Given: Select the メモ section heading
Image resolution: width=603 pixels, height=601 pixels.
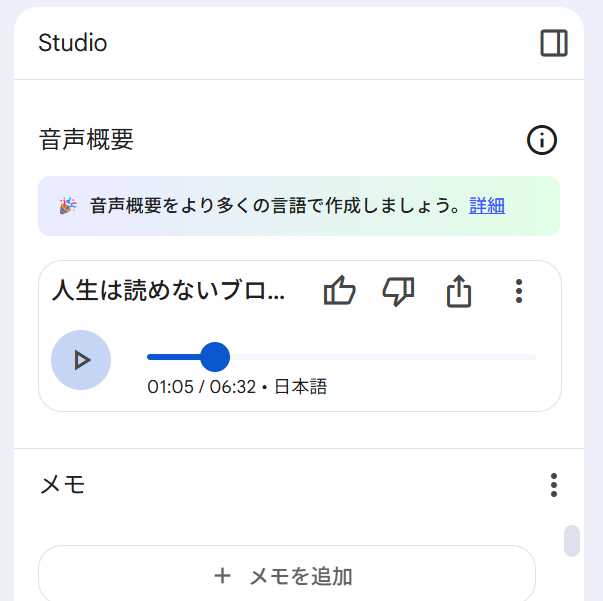Looking at the screenshot, I should 62,484.
